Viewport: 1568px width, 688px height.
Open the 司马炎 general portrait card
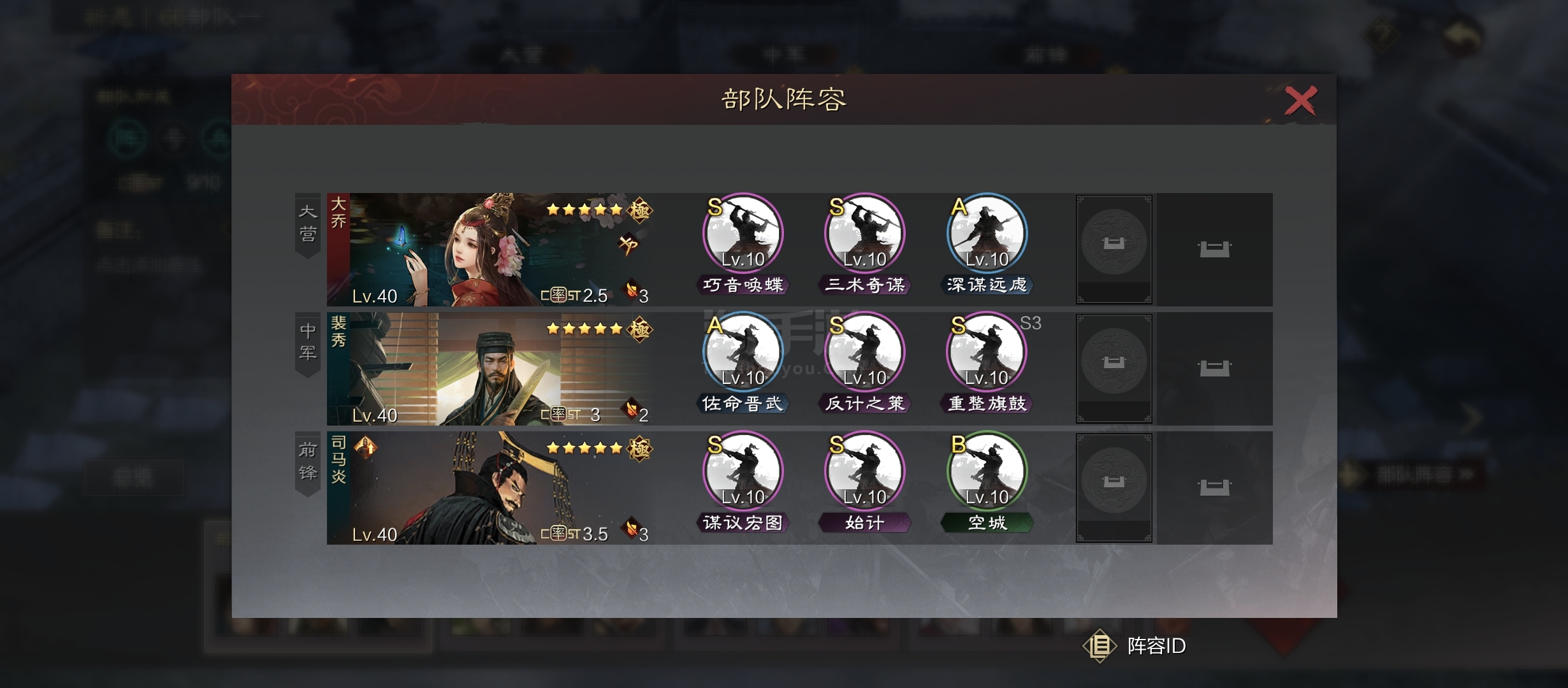[491, 488]
